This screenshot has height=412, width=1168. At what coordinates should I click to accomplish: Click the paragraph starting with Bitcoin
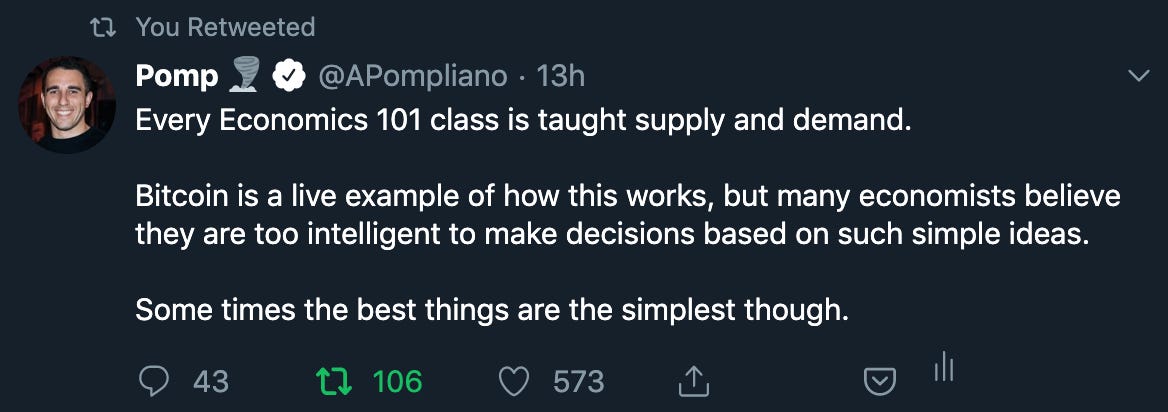(627, 215)
